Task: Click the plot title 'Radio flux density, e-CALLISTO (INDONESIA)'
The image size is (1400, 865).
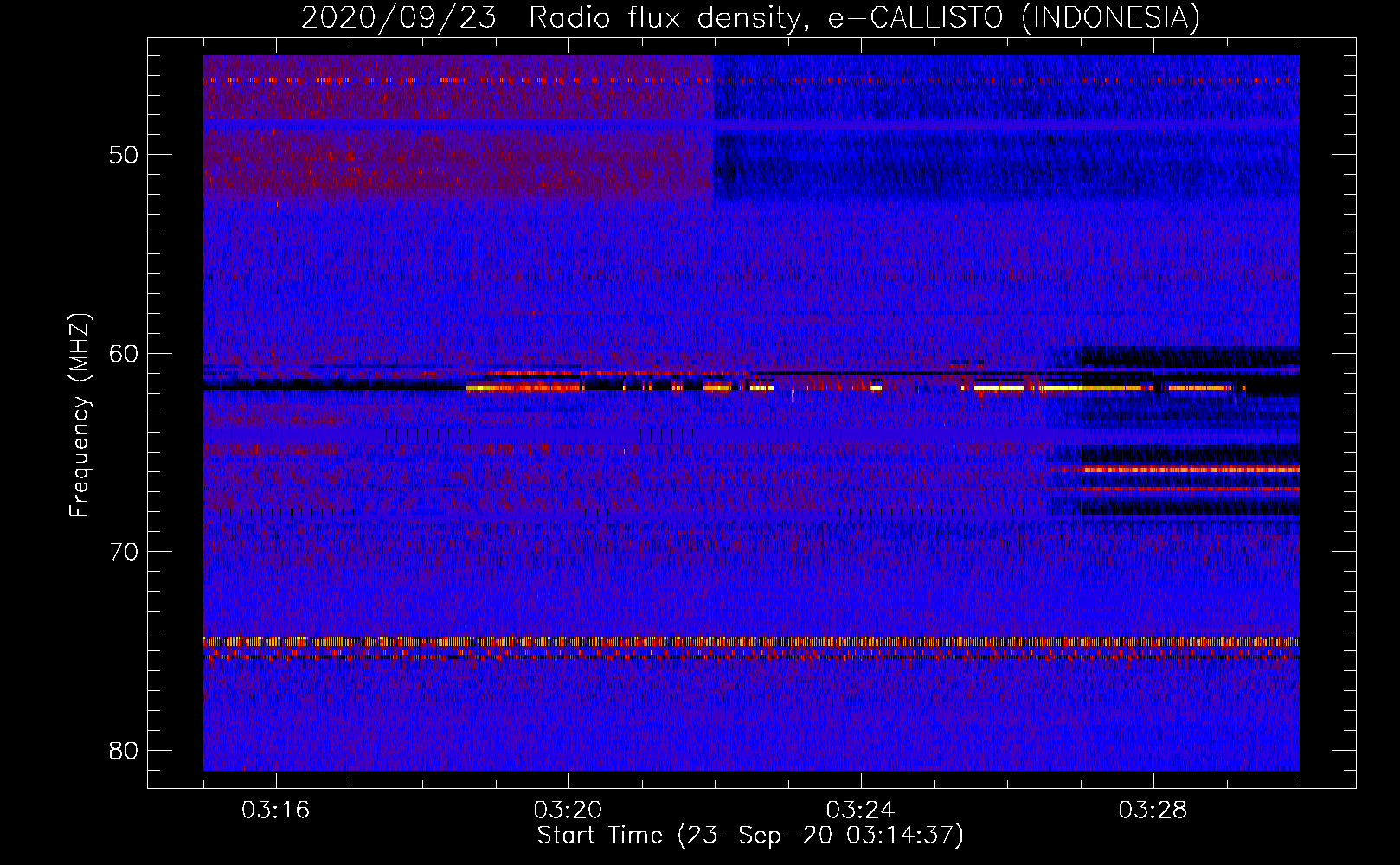Action: pos(864,17)
